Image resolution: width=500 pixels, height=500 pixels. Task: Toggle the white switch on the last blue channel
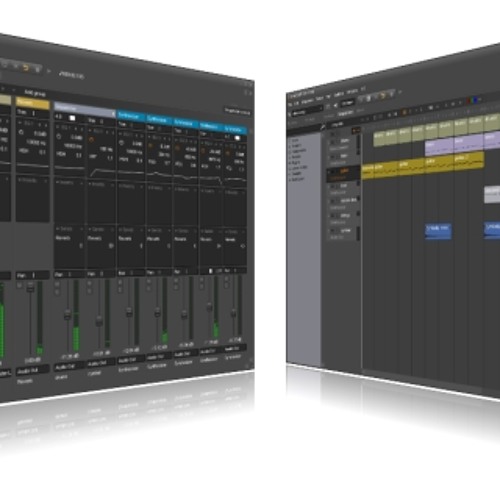237,137
